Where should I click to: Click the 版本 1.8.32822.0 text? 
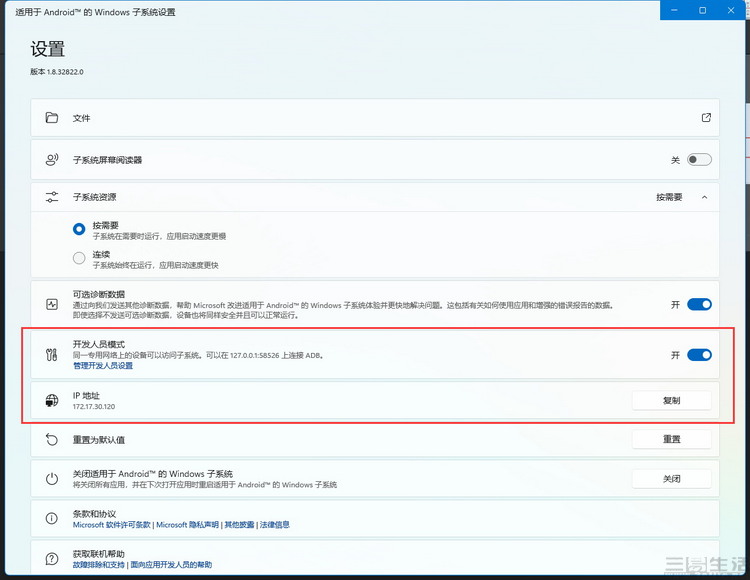(x=57, y=72)
